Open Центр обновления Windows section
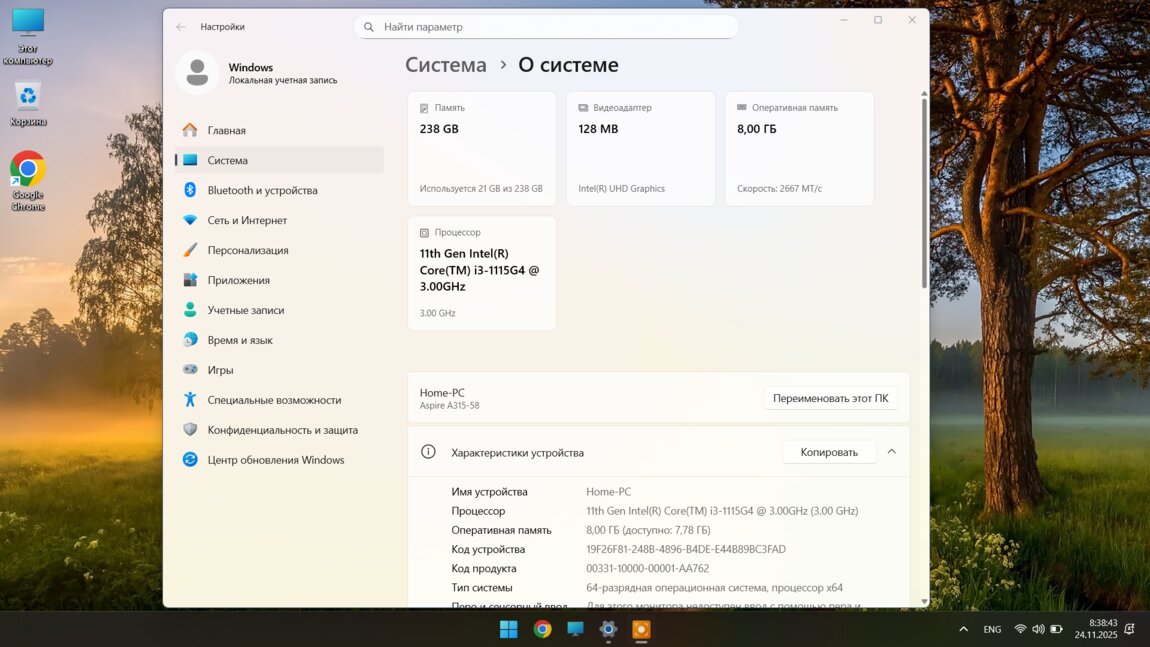 click(x=276, y=460)
